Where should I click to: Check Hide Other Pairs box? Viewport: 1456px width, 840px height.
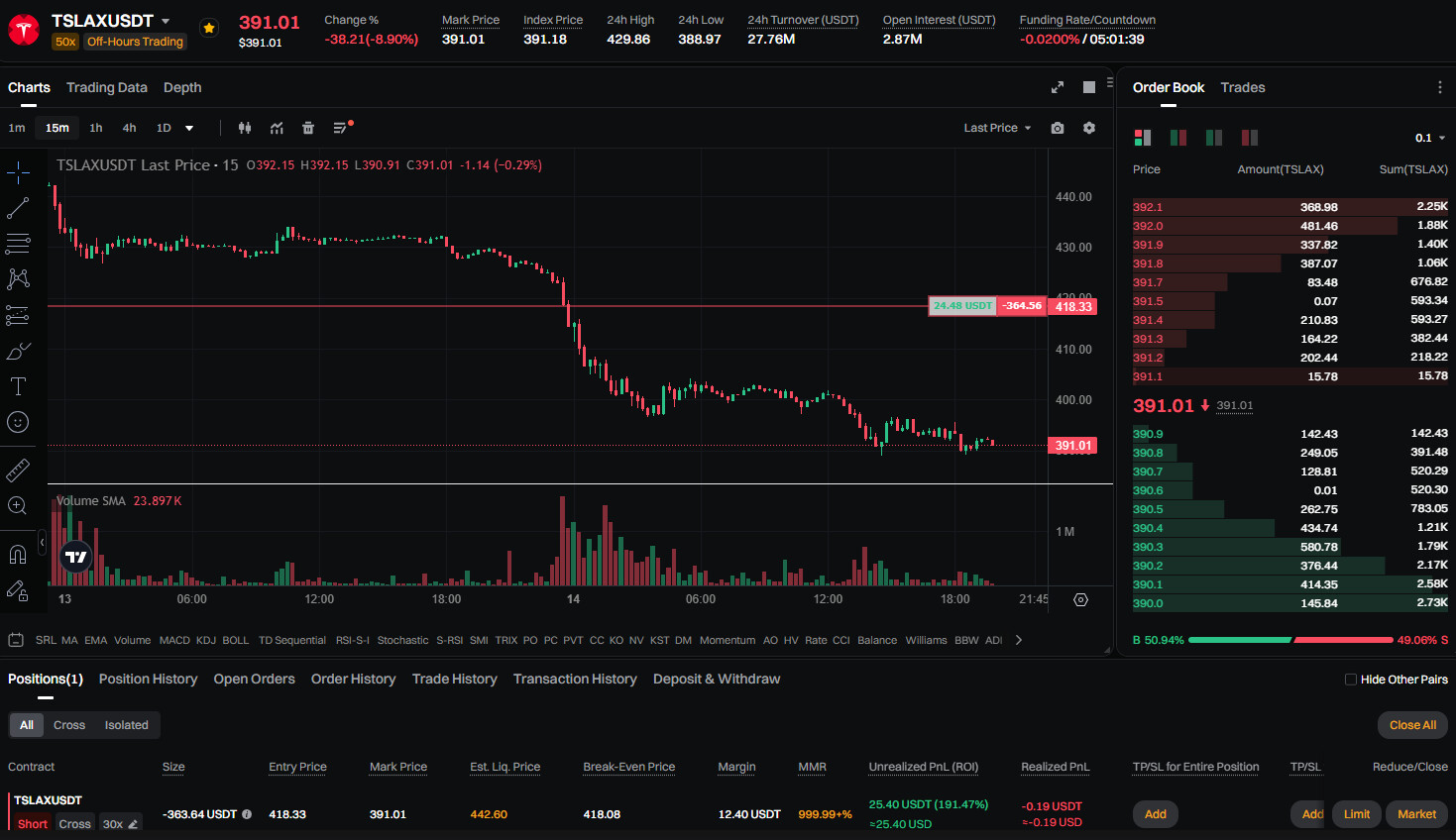(1350, 680)
